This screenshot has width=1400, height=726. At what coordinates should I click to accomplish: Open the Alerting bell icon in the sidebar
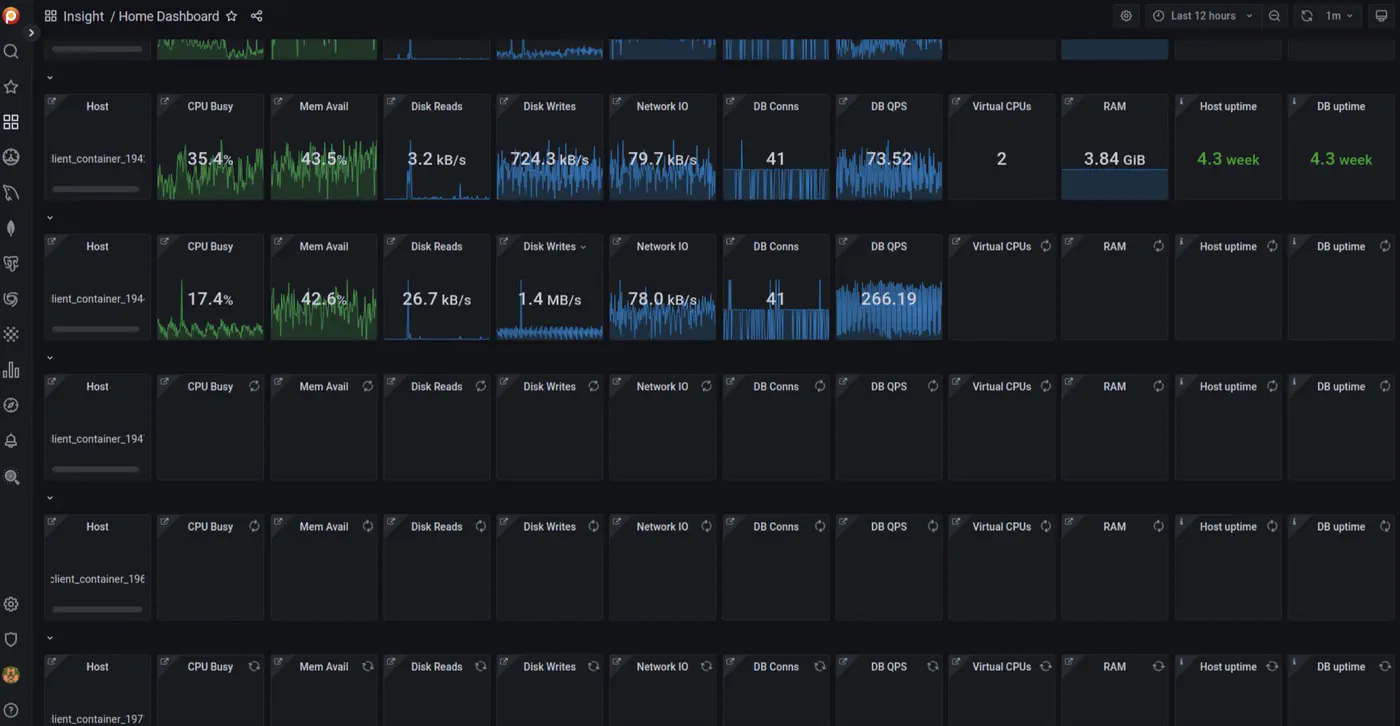click(x=11, y=441)
